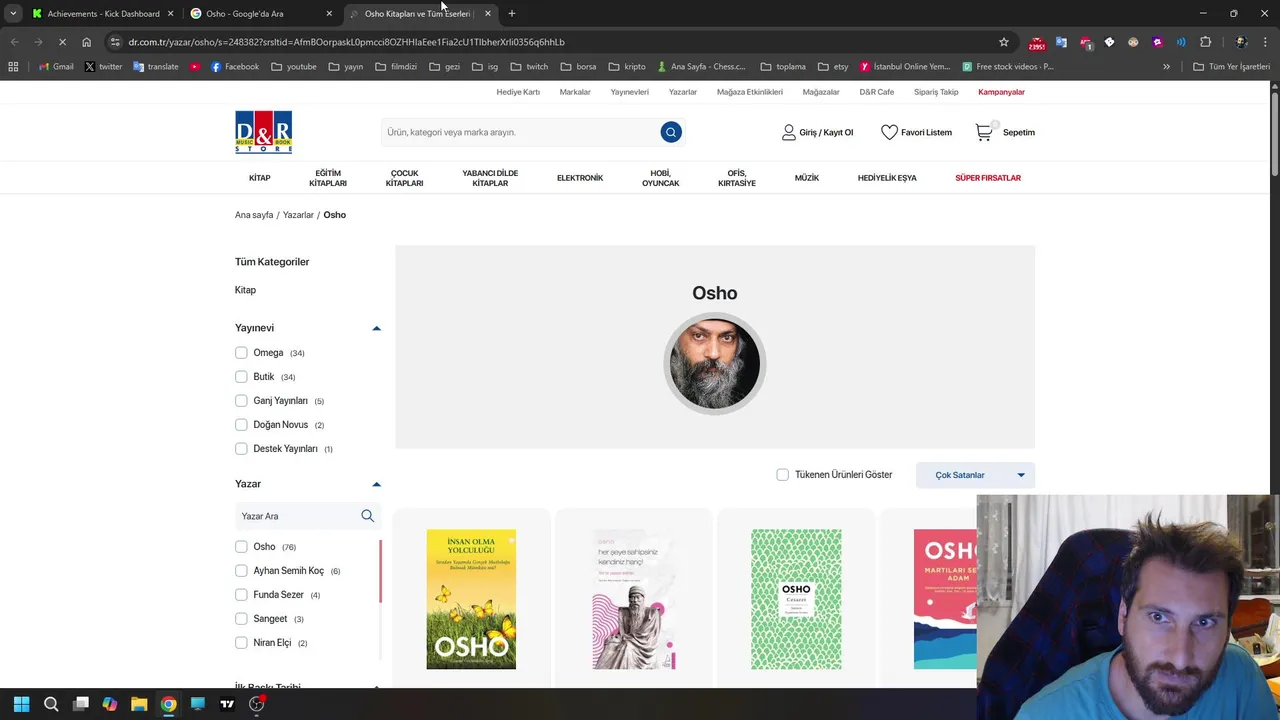Click the browser Home button
The image size is (1280, 720).
tap(86, 42)
